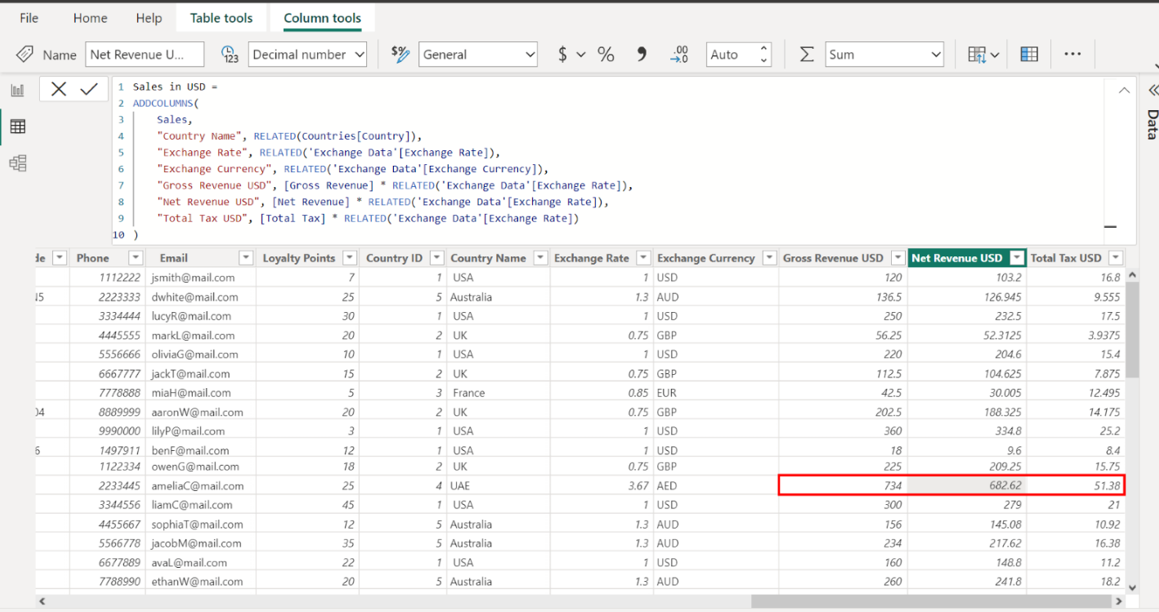Open the File menu

click(29, 18)
